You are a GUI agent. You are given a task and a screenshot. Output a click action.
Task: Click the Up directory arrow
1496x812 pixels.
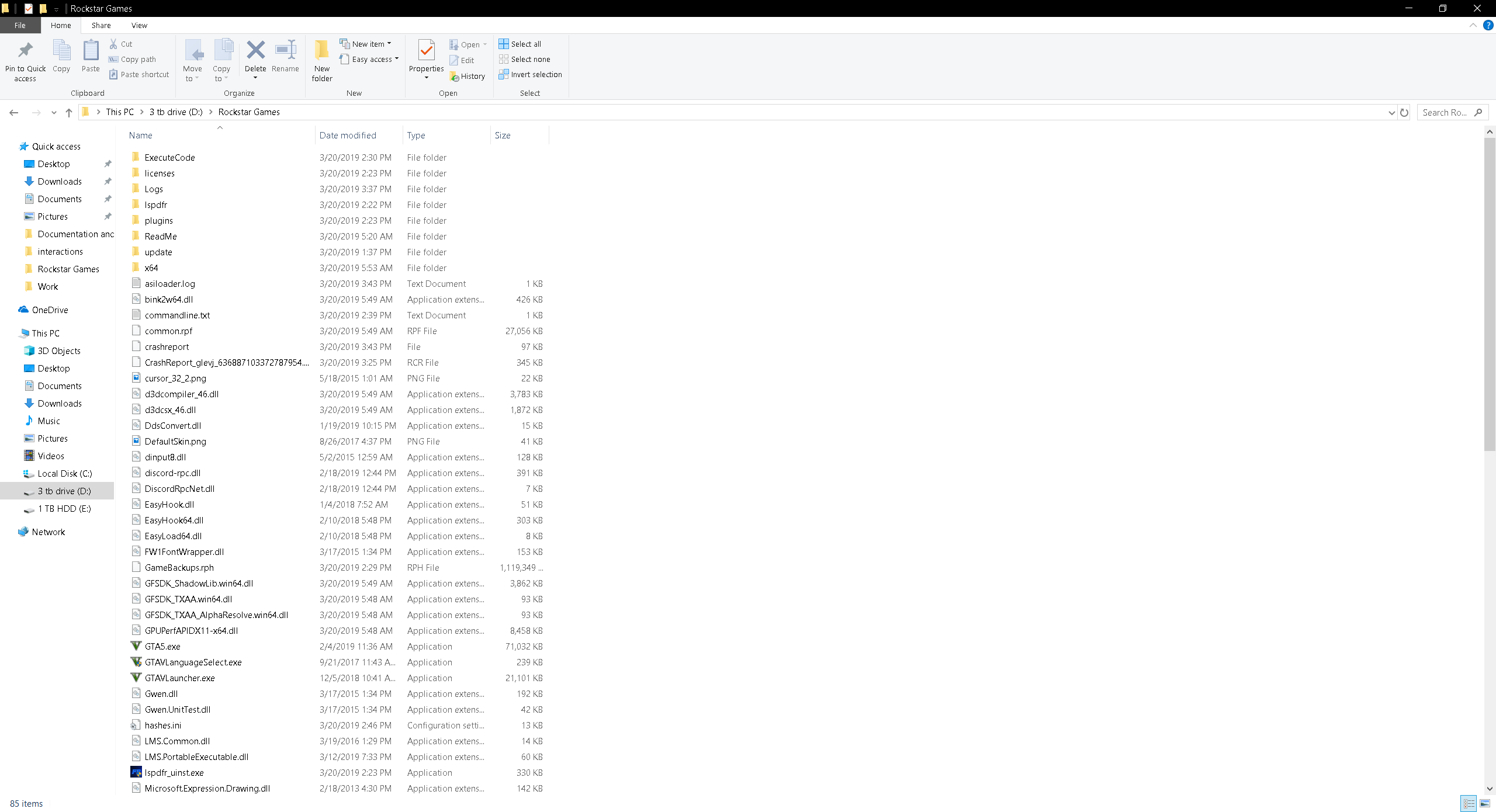pyautogui.click(x=69, y=112)
